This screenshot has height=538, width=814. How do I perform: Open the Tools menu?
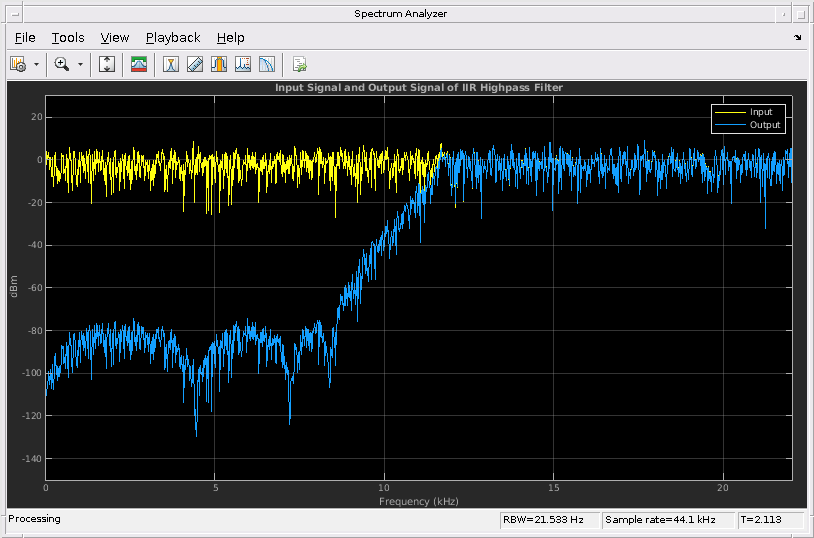click(x=68, y=38)
